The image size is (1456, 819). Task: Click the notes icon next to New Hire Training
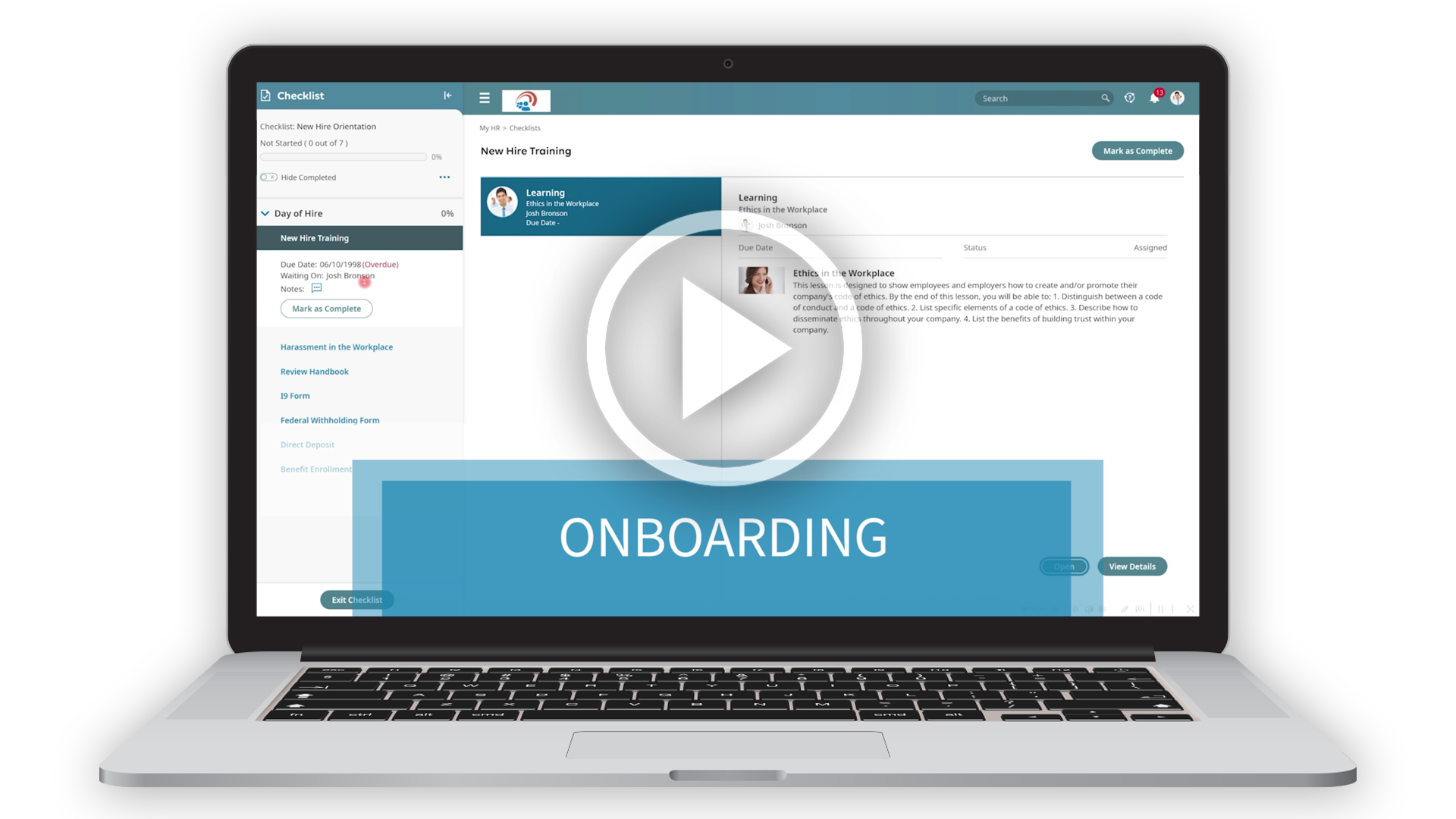click(x=316, y=288)
